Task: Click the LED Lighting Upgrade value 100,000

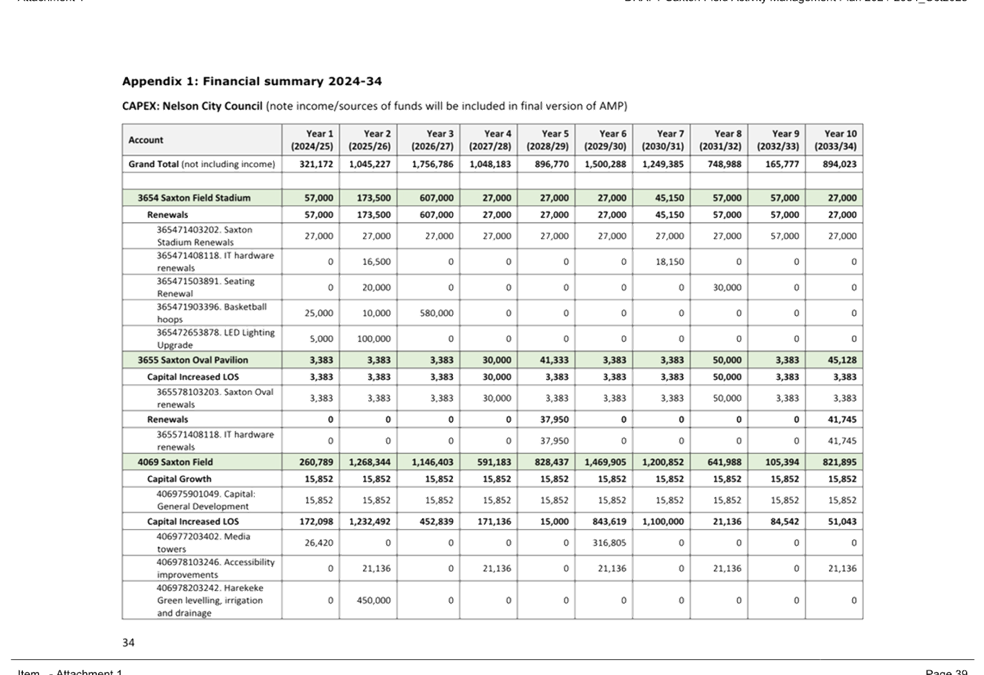Action: pyautogui.click(x=373, y=339)
